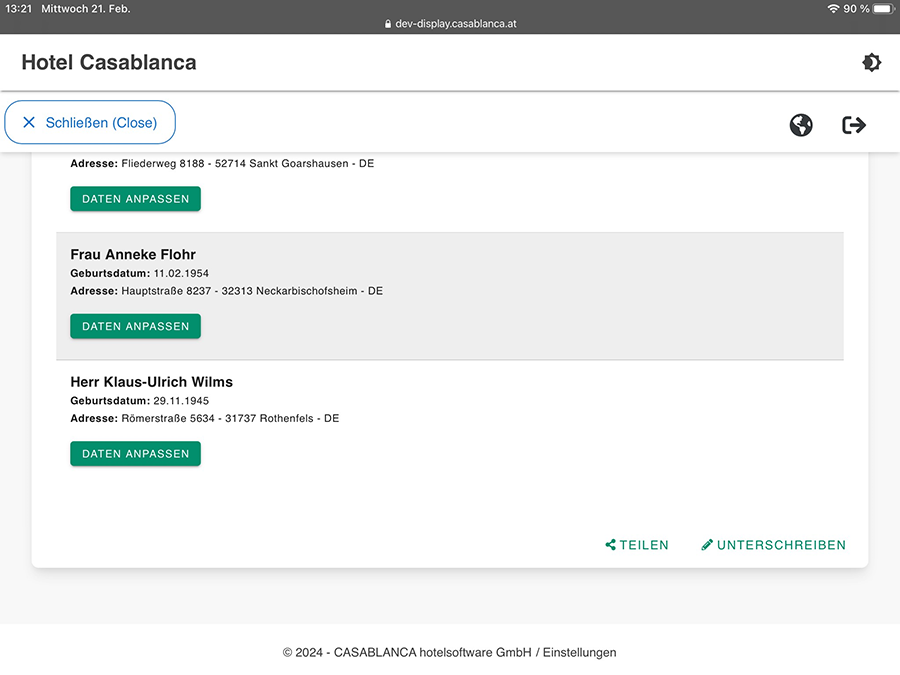
Task: Click the pencil icon beside UNTERSCHREIBEN
Action: click(707, 545)
